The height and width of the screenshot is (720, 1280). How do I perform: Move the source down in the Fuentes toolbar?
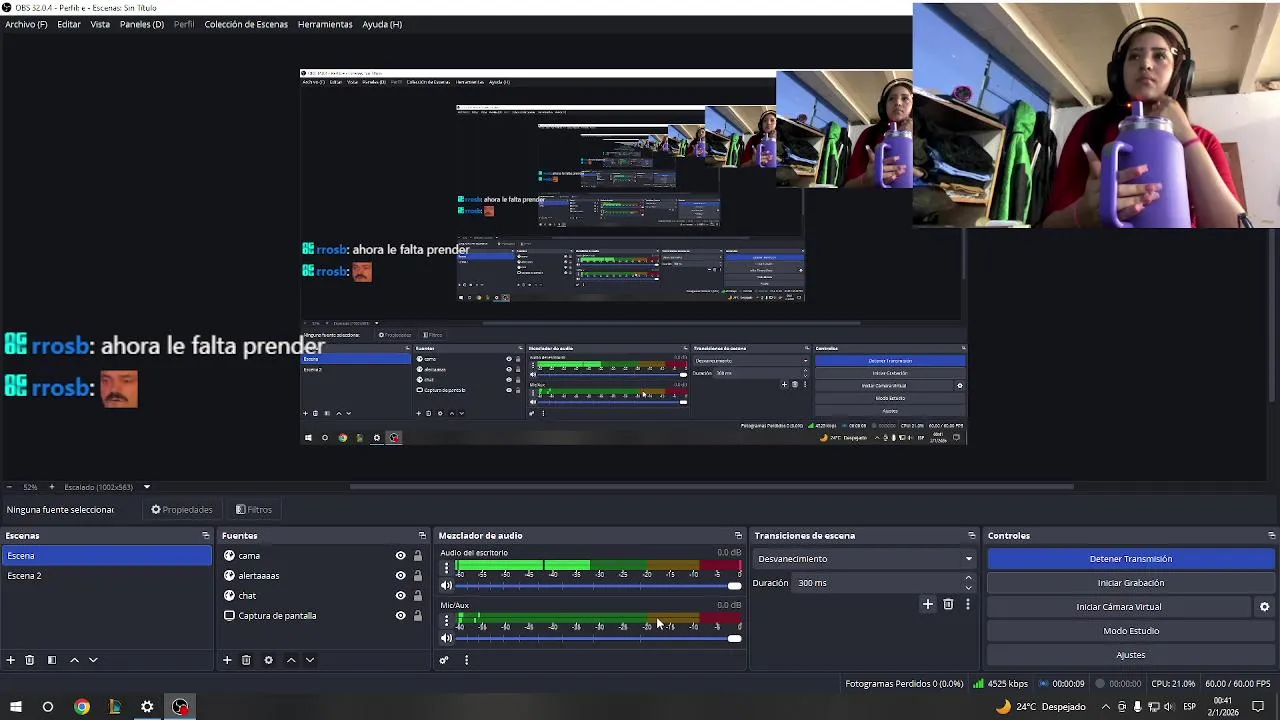310,660
